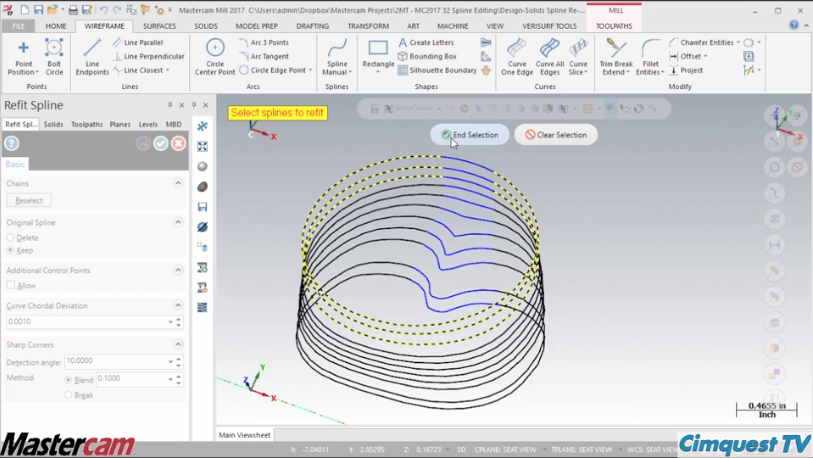Switch to the HOME ribbon tab
Image resolution: width=813 pixels, height=458 pixels.
[x=55, y=26]
